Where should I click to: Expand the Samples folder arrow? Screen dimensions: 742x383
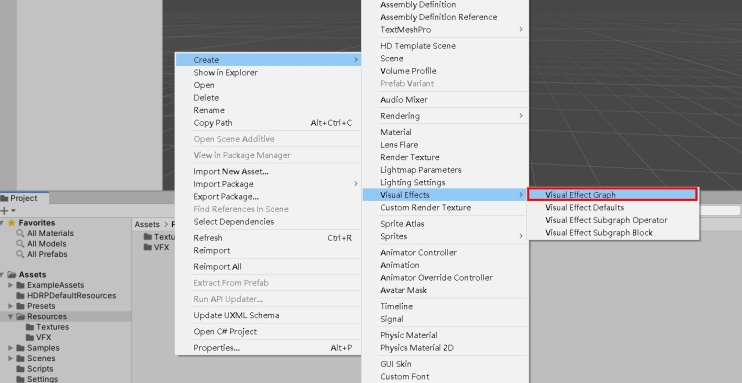(10, 348)
